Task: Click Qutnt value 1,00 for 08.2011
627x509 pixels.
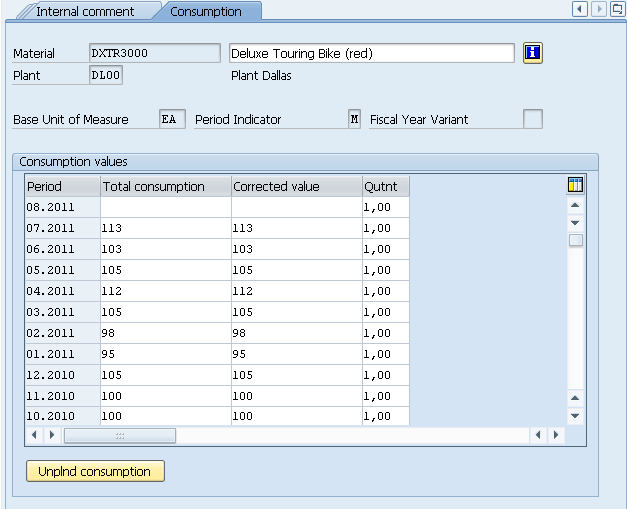Action: [x=386, y=207]
